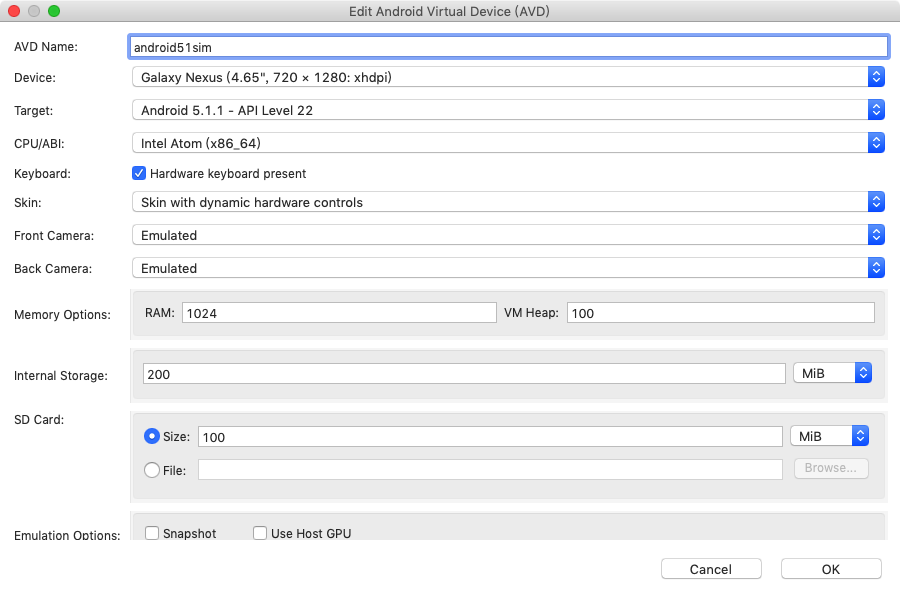900x600 pixels.
Task: Open the CPU/ABI dropdown
Action: [508, 143]
